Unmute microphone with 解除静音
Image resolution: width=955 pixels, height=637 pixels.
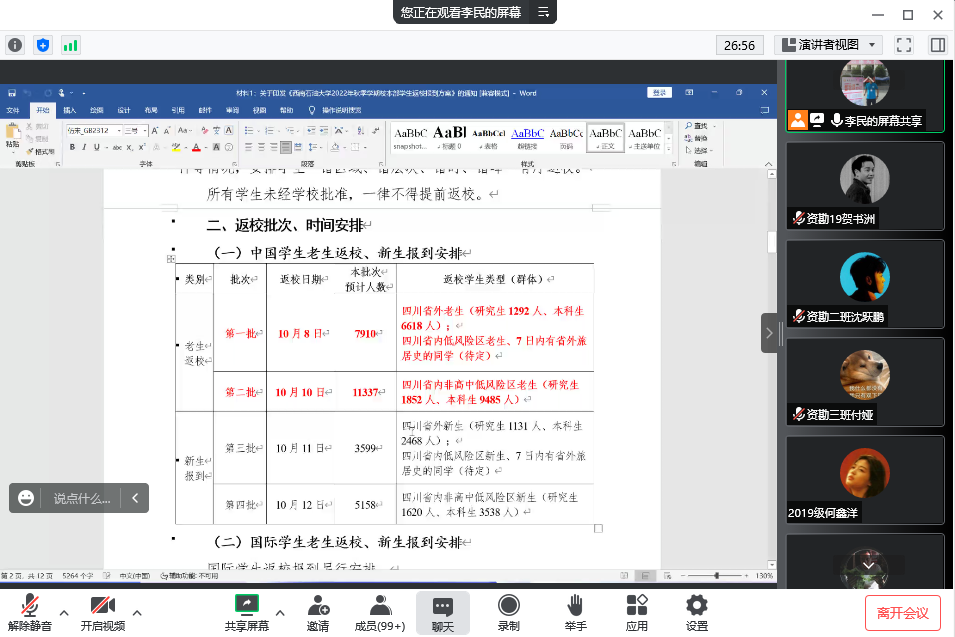click(30, 613)
